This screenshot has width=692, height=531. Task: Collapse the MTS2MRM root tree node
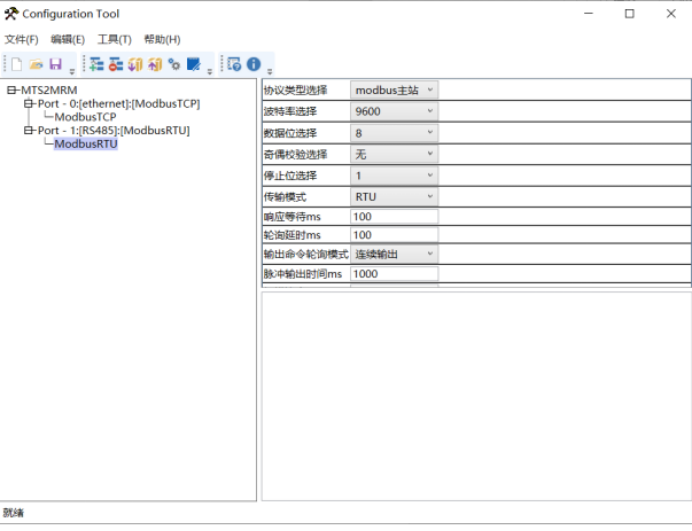coord(11,90)
